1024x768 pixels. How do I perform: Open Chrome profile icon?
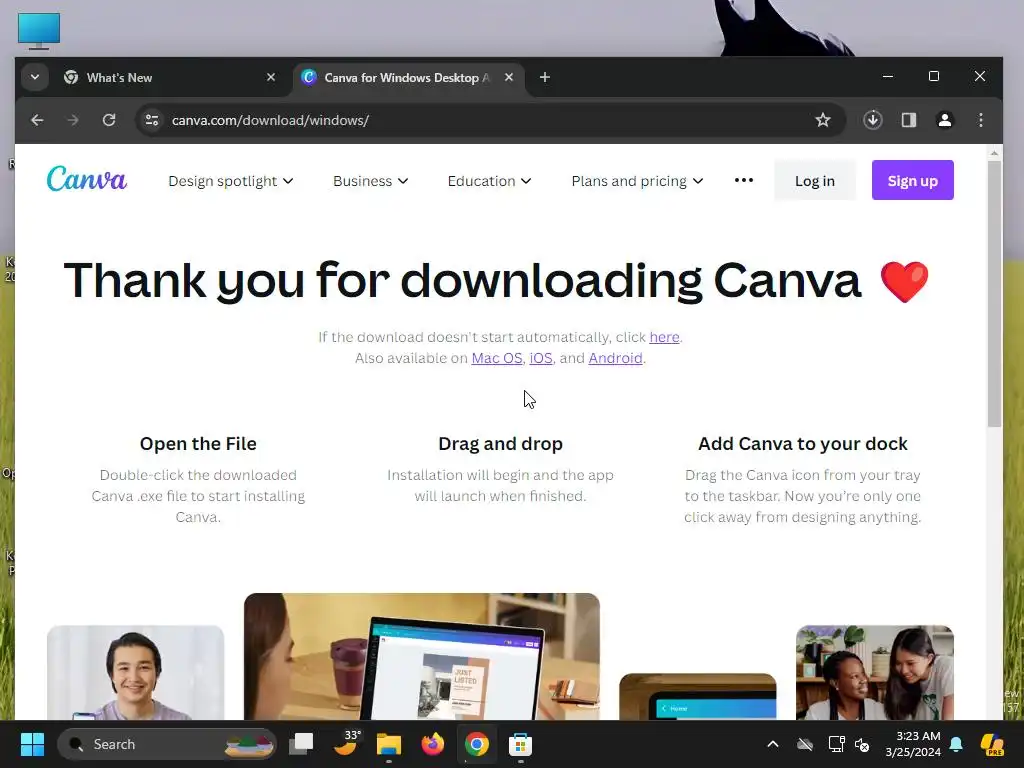(x=945, y=120)
